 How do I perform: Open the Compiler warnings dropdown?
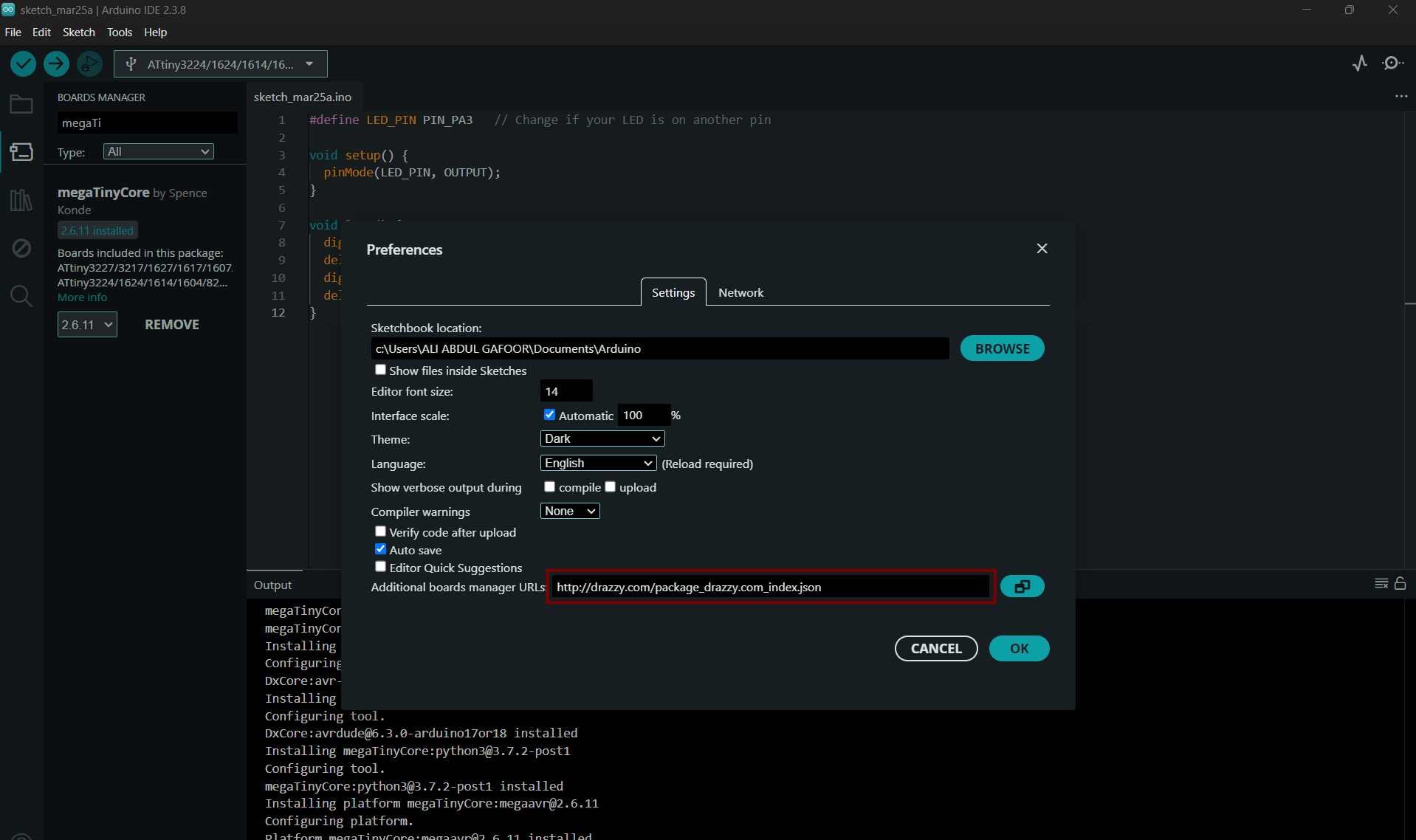pyautogui.click(x=570, y=511)
